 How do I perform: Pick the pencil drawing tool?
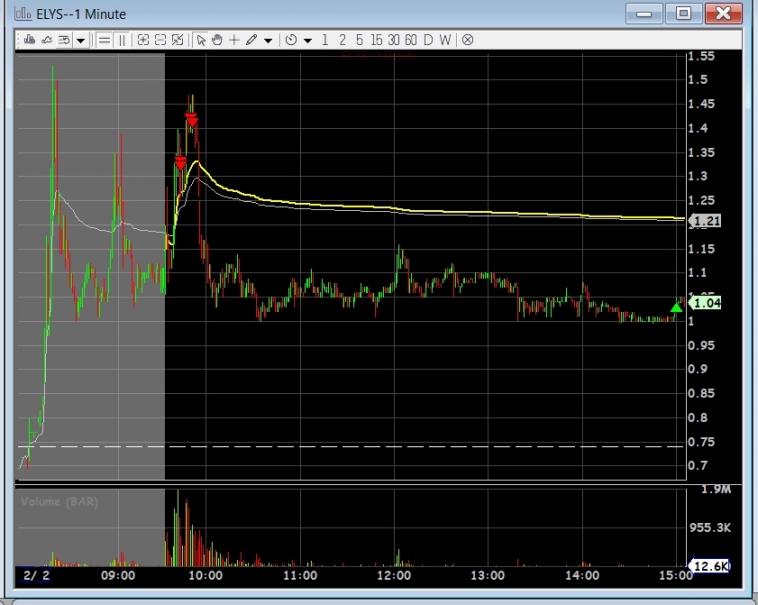point(252,40)
